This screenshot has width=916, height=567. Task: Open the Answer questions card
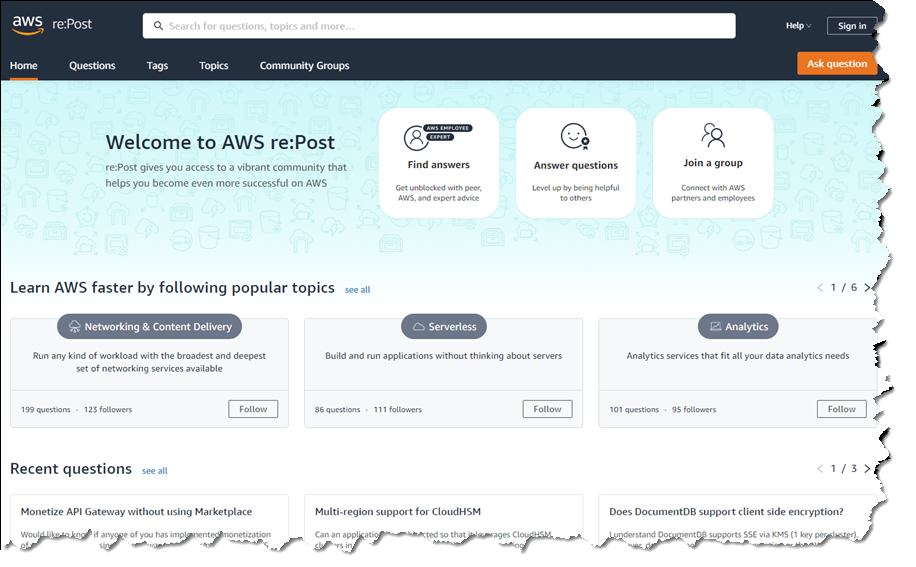point(576,163)
